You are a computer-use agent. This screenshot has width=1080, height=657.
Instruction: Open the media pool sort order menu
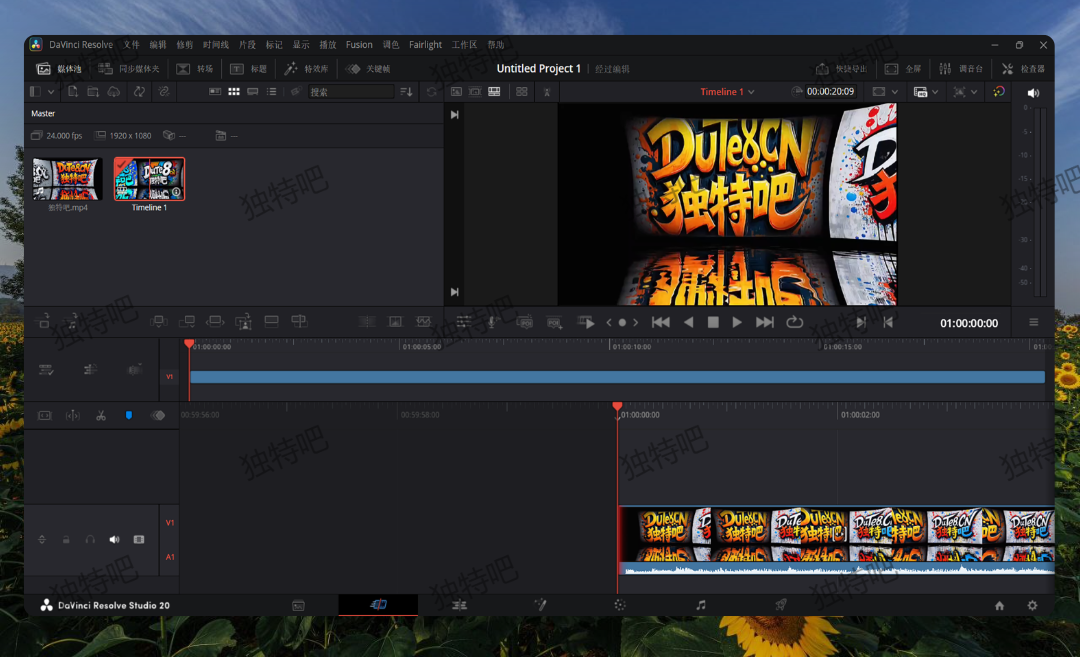pyautogui.click(x=406, y=92)
